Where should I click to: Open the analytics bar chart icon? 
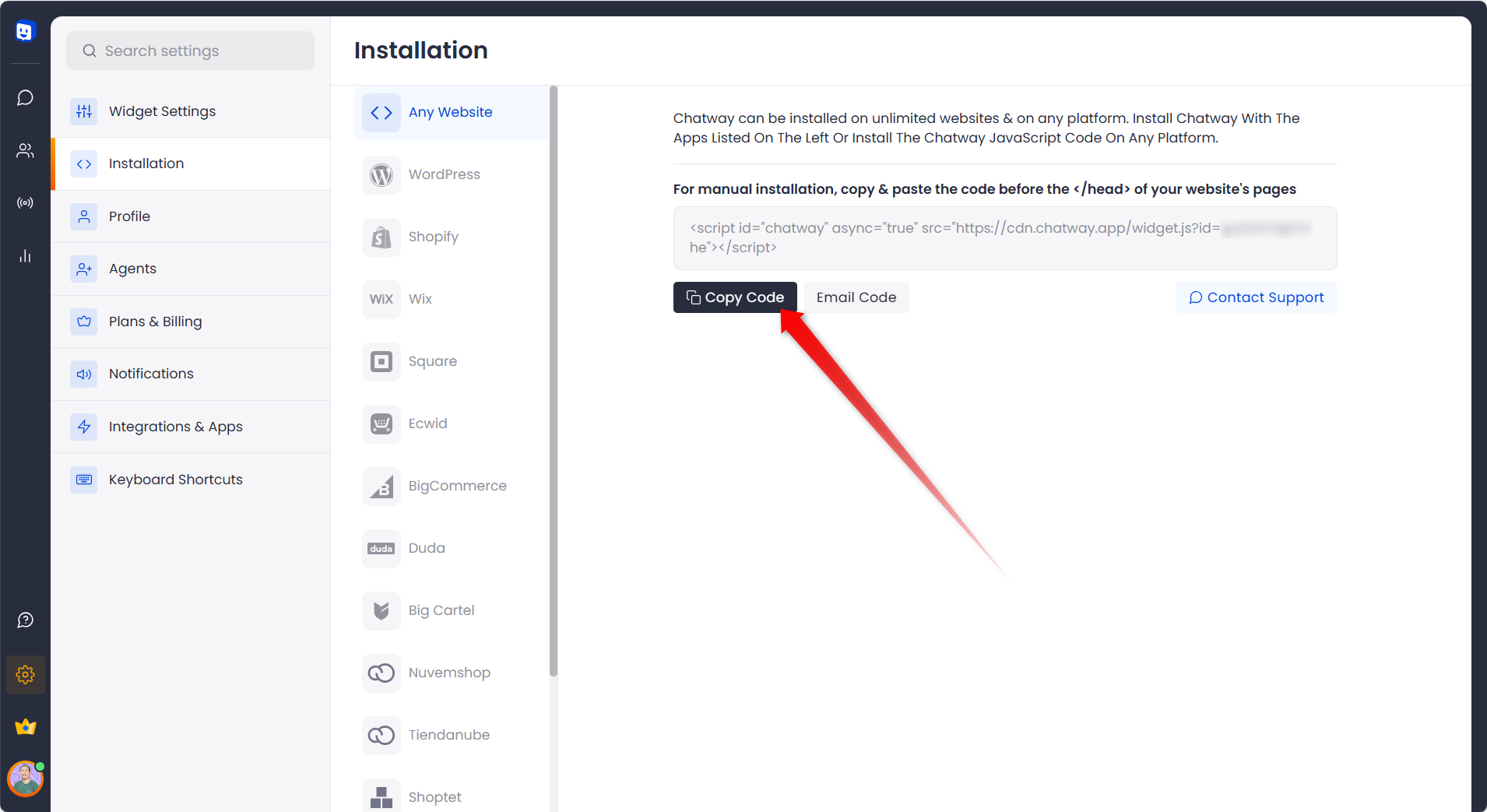25,256
